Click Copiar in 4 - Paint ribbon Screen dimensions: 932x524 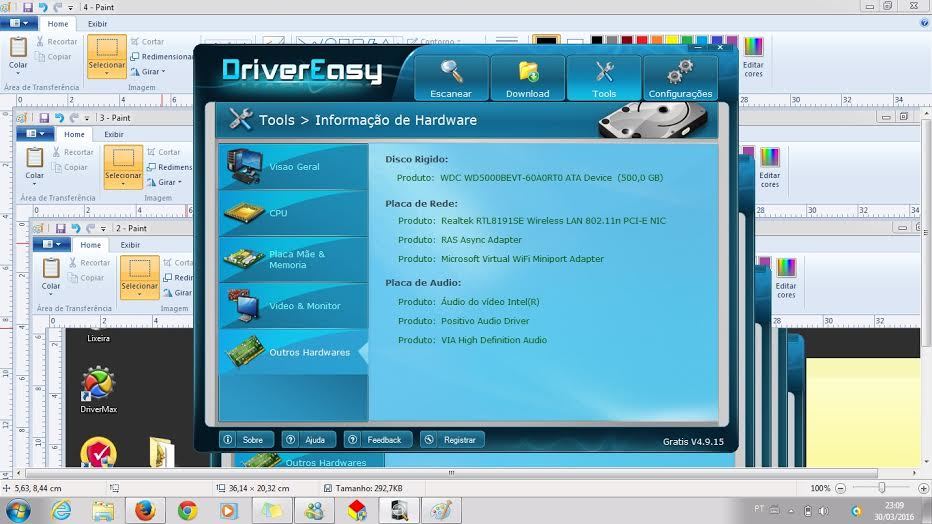pyautogui.click(x=53, y=56)
